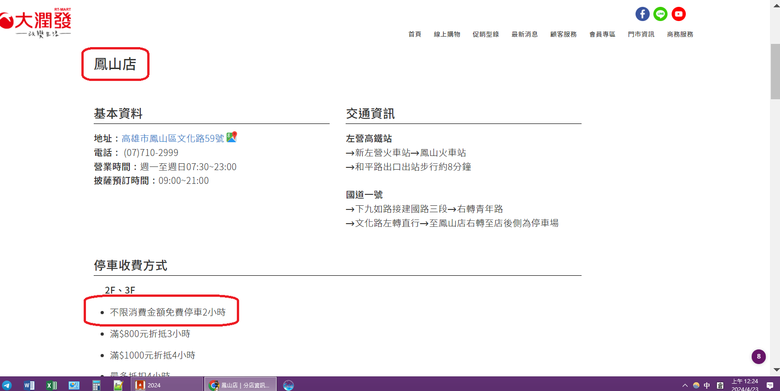
Task: Click the vertical scrollbar thumb
Action: tap(775, 71)
